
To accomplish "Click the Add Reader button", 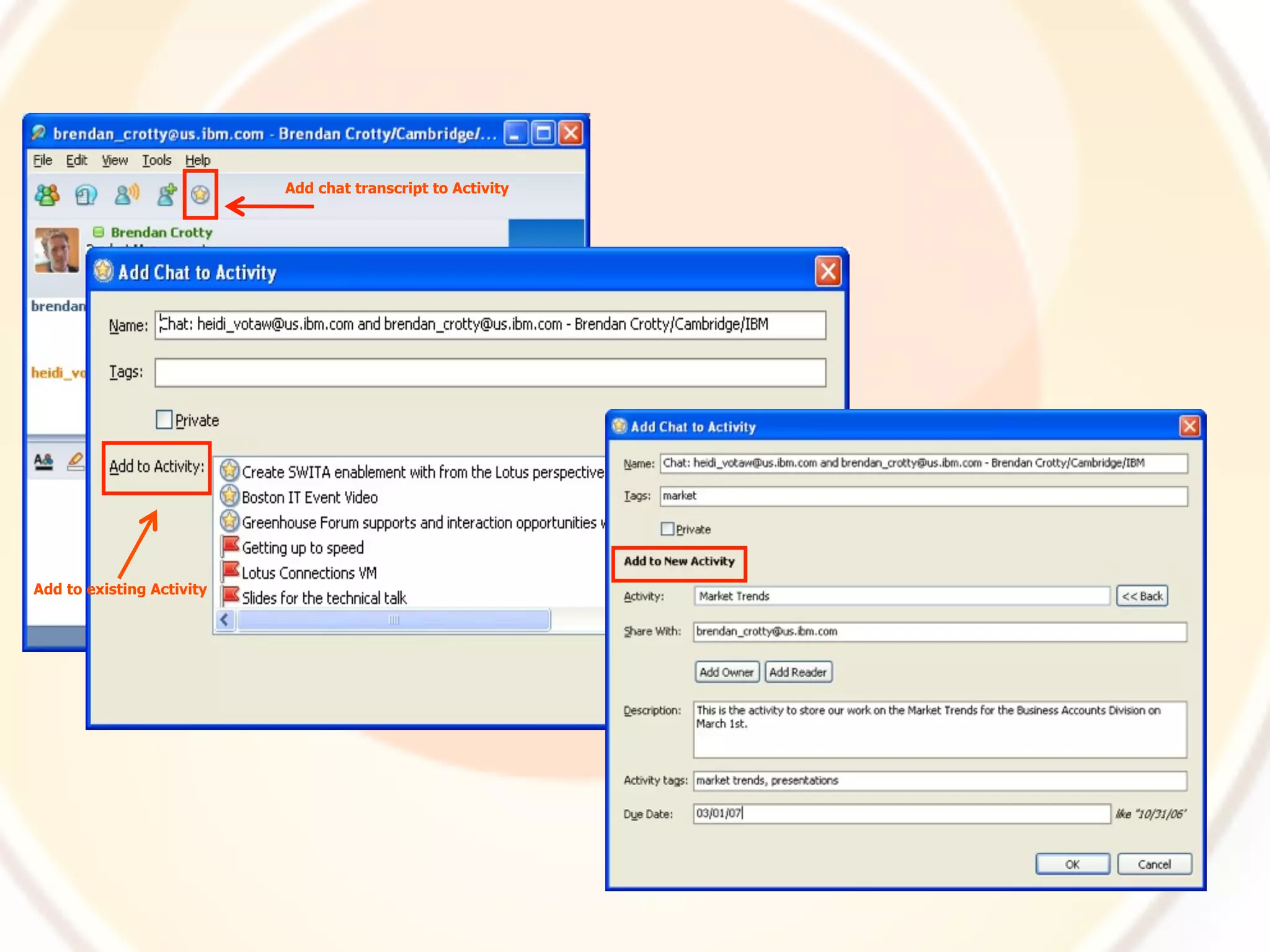I will [798, 672].
